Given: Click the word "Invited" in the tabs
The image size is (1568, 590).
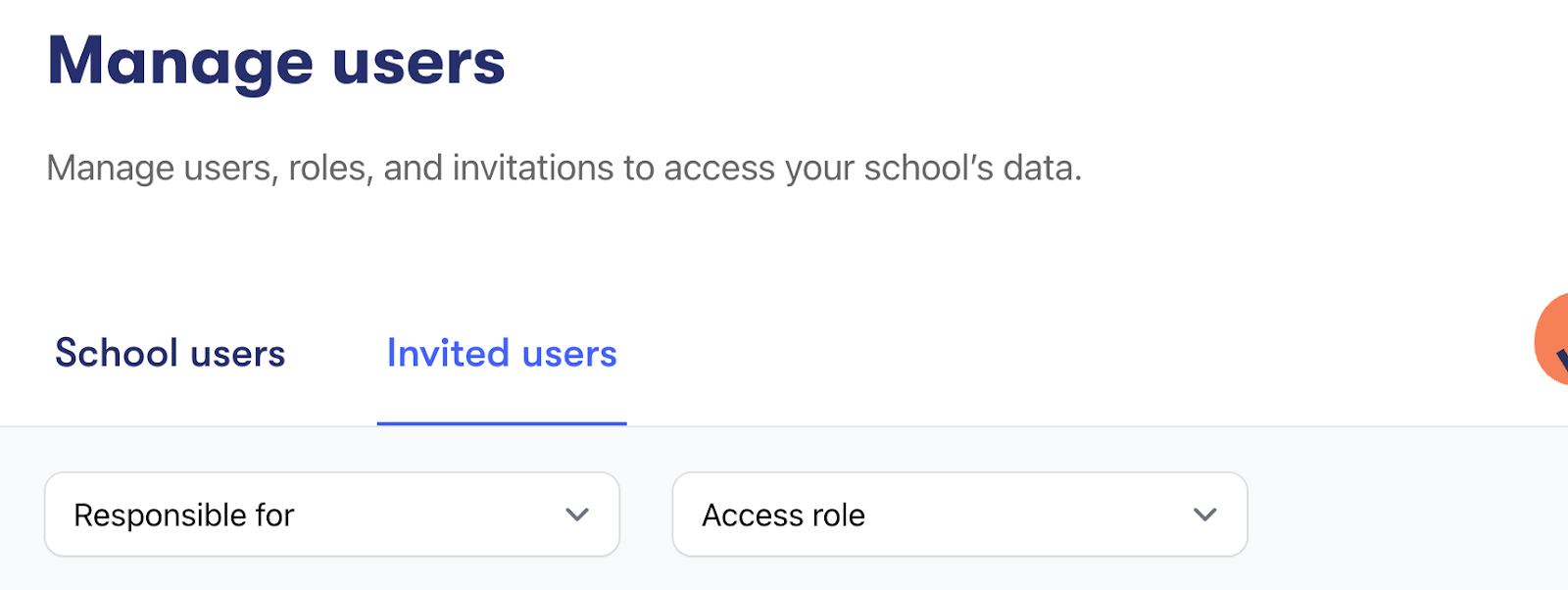Looking at the screenshot, I should (448, 353).
